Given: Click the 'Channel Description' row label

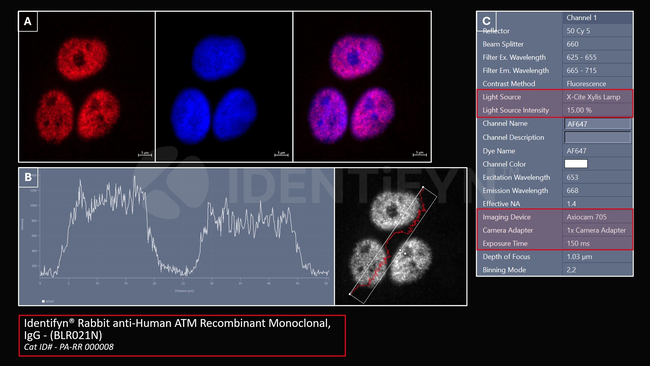Looking at the screenshot, I should click(513, 137).
